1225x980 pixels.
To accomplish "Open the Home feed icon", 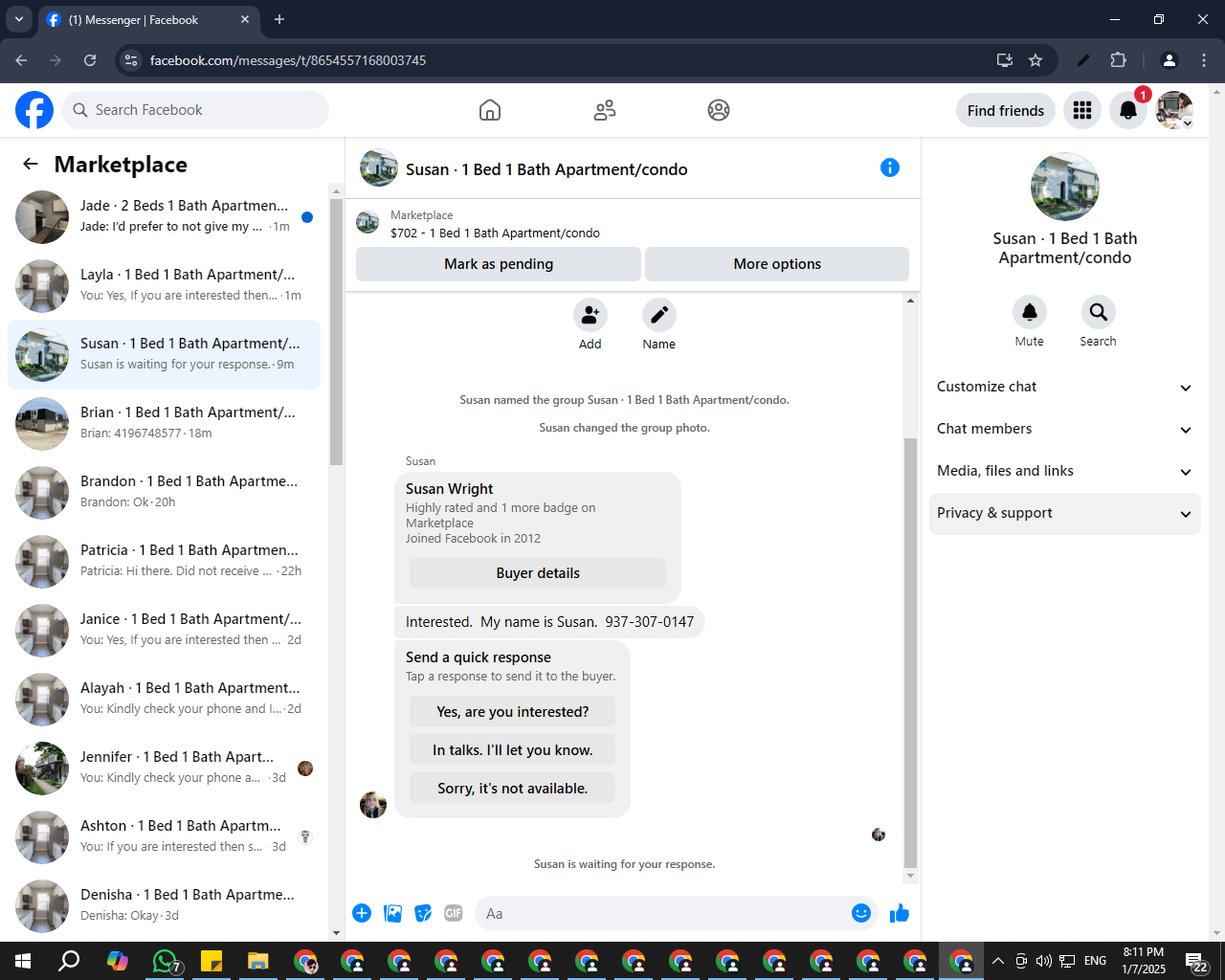I will [x=490, y=110].
